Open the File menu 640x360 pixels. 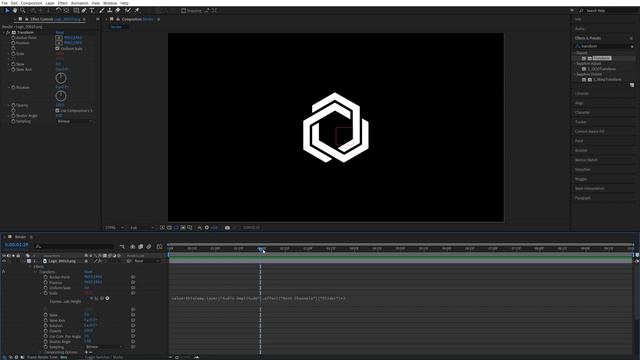pyautogui.click(x=4, y=3)
